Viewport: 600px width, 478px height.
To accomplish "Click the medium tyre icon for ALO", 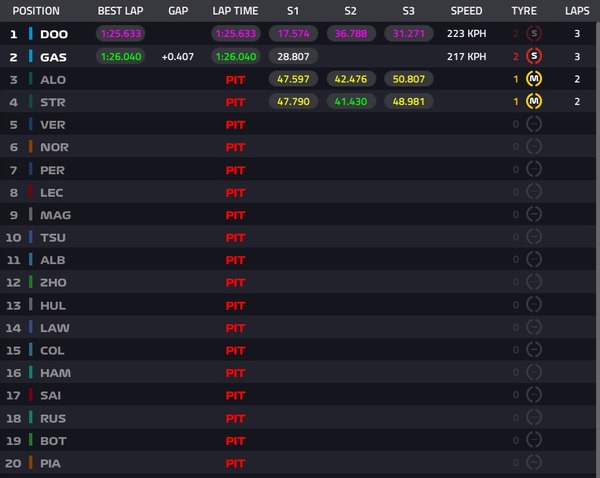I will pos(534,79).
